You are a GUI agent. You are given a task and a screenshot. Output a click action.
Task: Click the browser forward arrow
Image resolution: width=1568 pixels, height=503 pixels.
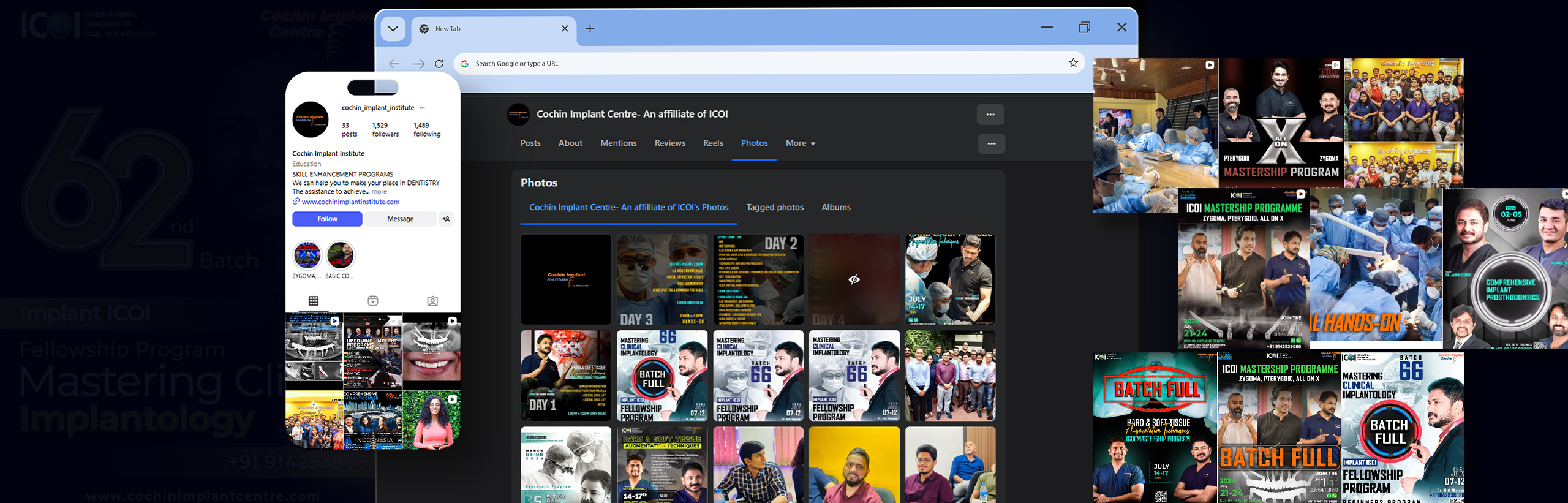(x=418, y=64)
